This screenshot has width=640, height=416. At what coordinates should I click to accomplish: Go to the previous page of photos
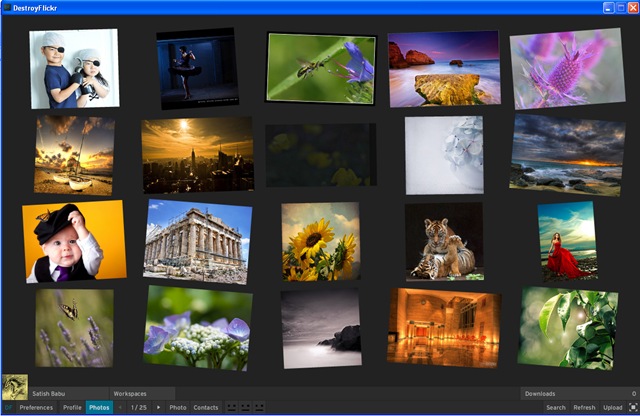(121, 408)
